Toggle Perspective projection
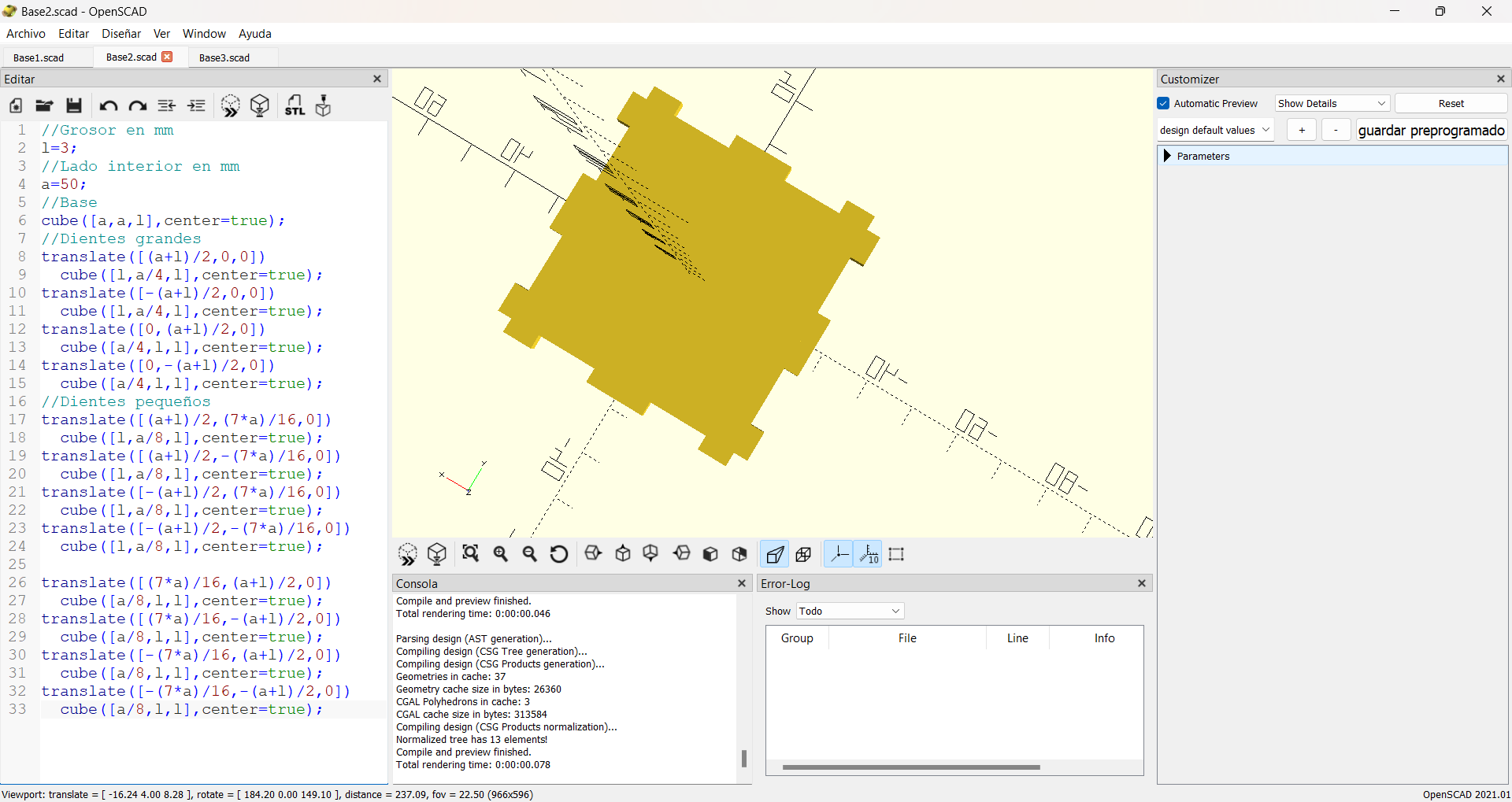The image size is (1512, 802). pos(775,554)
